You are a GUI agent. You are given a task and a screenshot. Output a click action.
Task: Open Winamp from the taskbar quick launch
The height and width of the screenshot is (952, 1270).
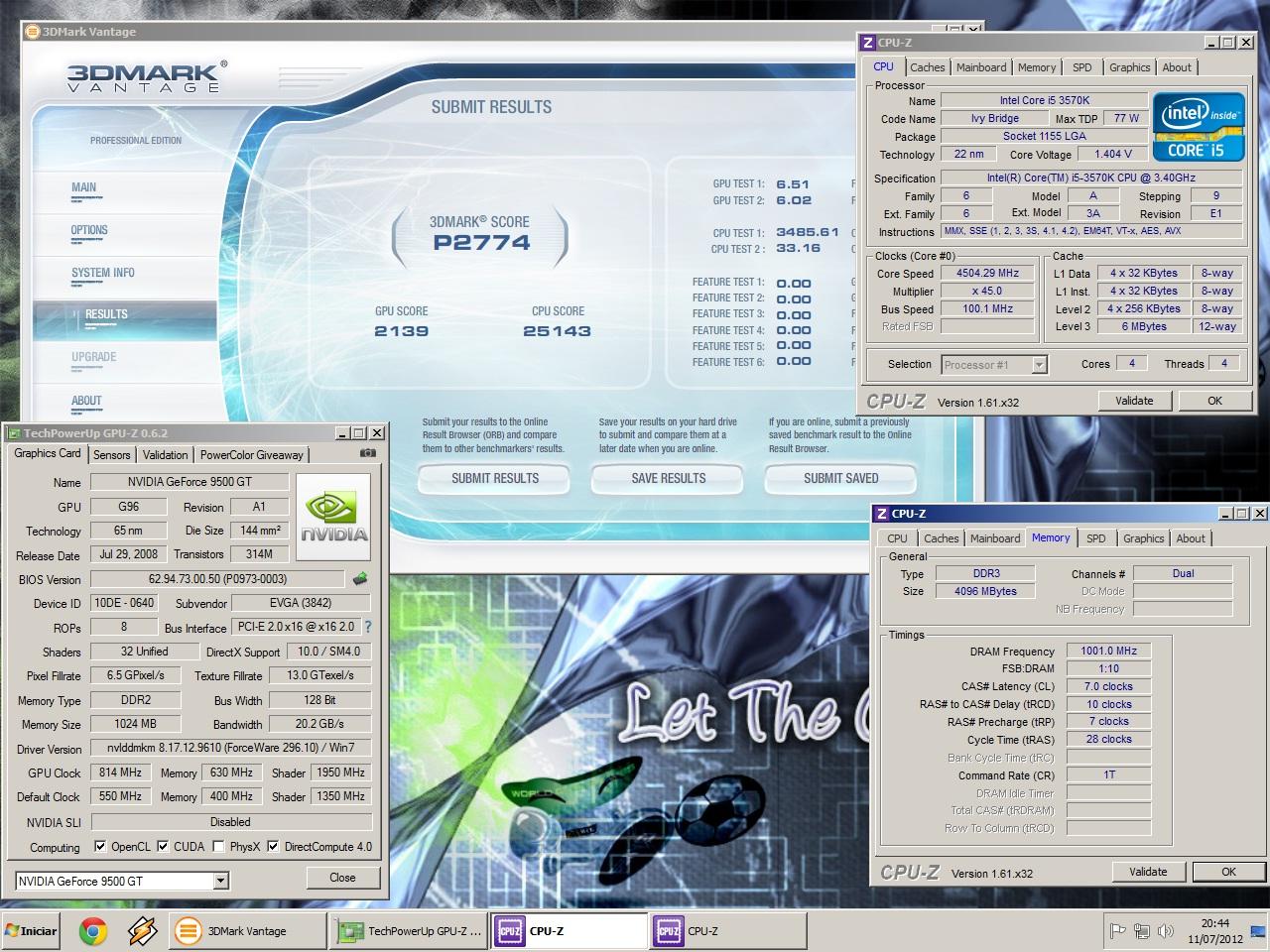[143, 931]
